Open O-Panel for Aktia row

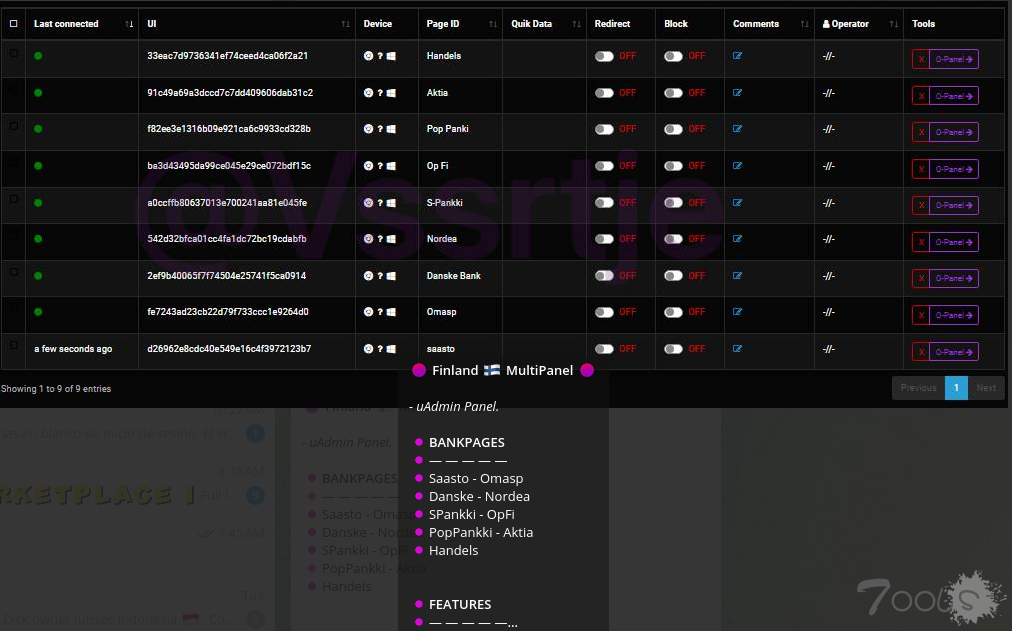point(954,96)
